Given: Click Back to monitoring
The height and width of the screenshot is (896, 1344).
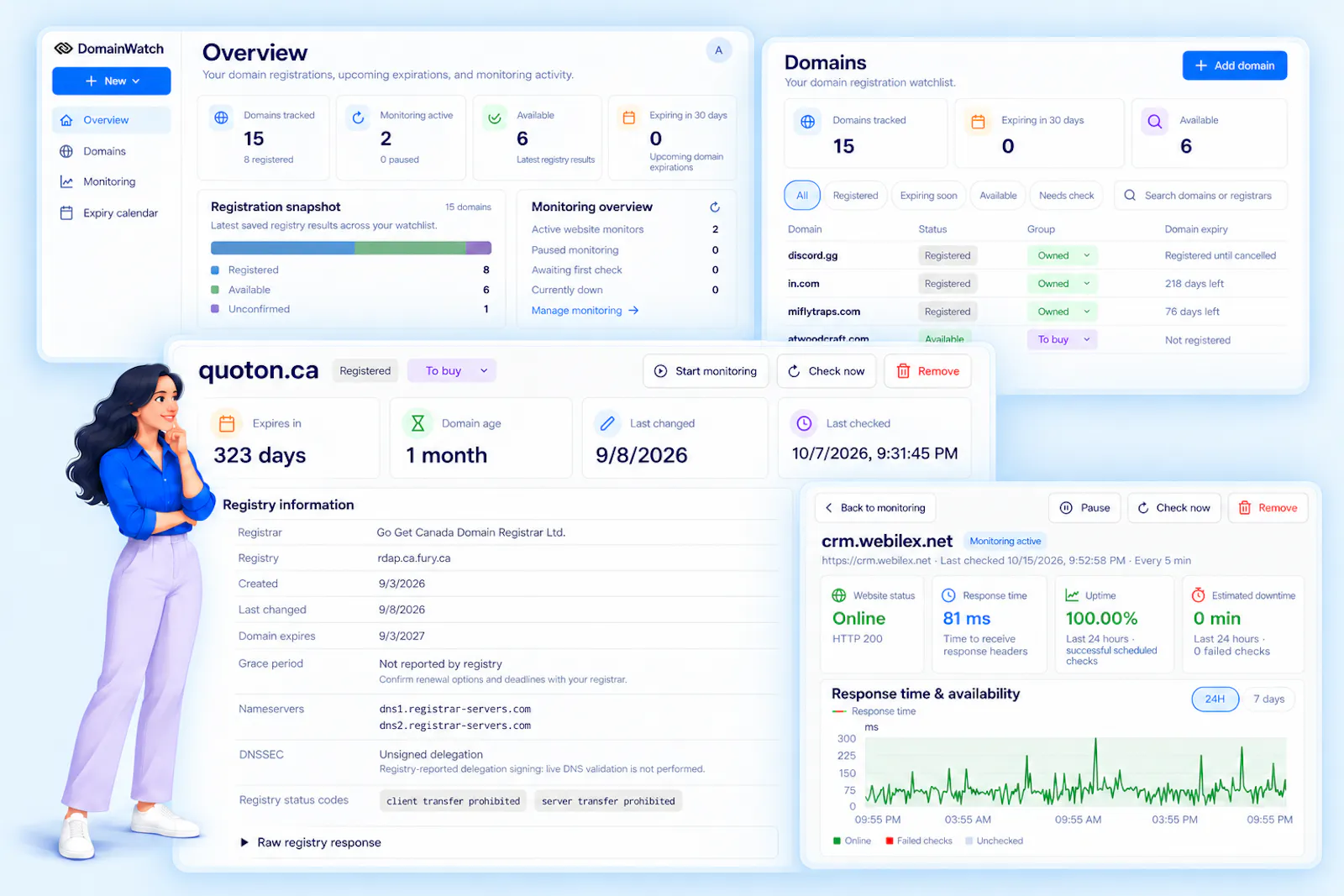Looking at the screenshot, I should pyautogui.click(x=875, y=508).
